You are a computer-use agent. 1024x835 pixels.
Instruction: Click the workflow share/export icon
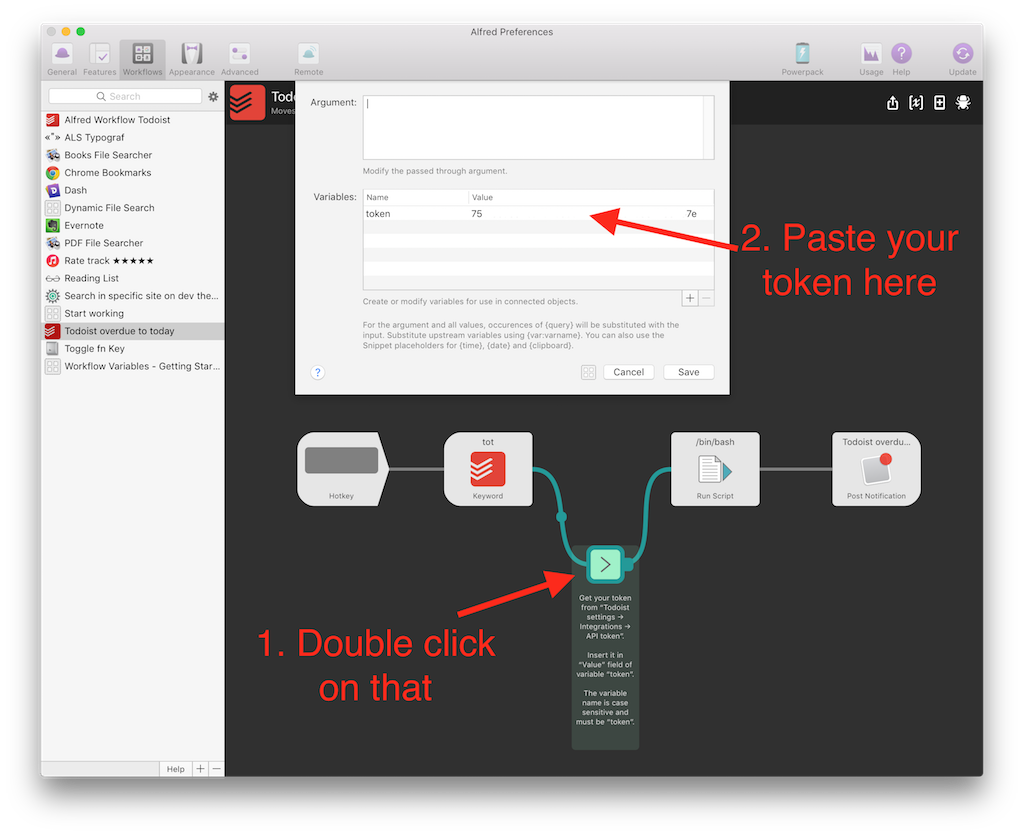coord(893,102)
